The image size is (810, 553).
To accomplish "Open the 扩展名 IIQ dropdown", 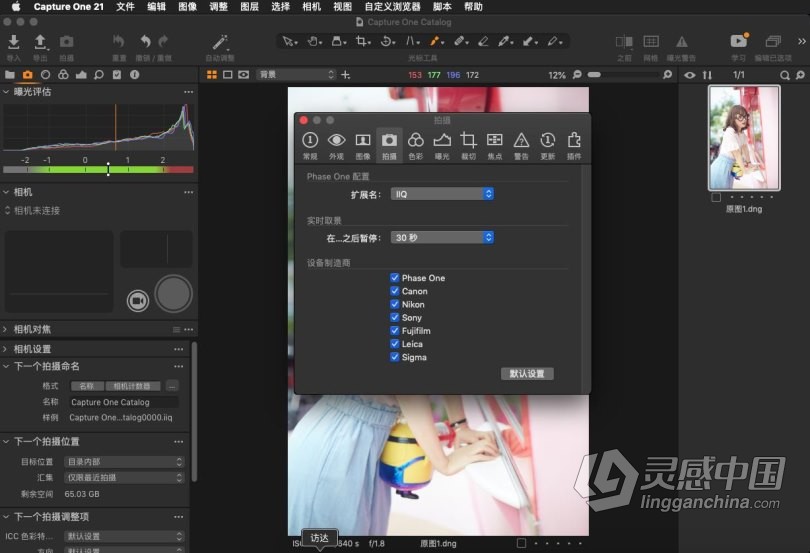I will tap(442, 194).
